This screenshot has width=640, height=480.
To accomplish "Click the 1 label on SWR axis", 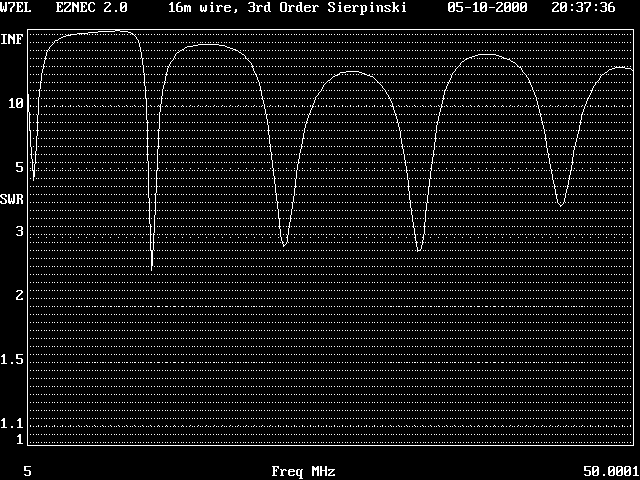I will 20,440.
